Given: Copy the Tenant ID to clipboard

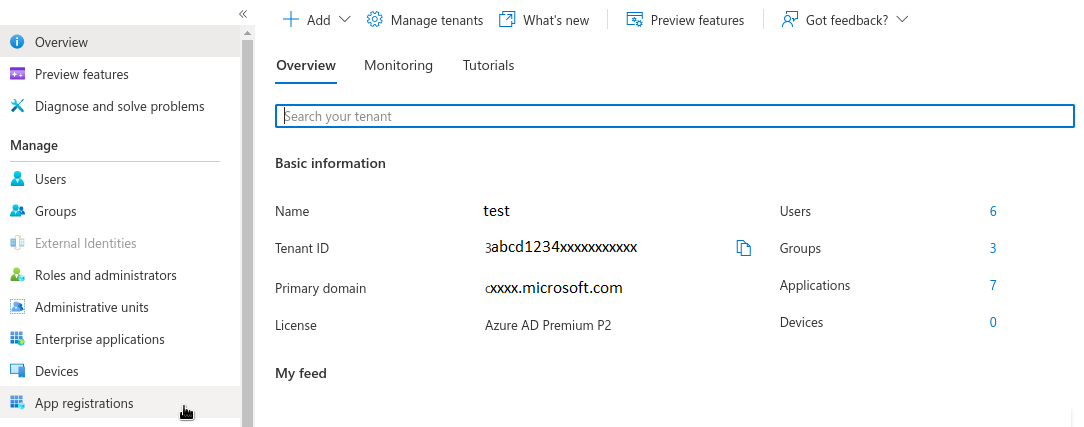Looking at the screenshot, I should click(x=743, y=248).
